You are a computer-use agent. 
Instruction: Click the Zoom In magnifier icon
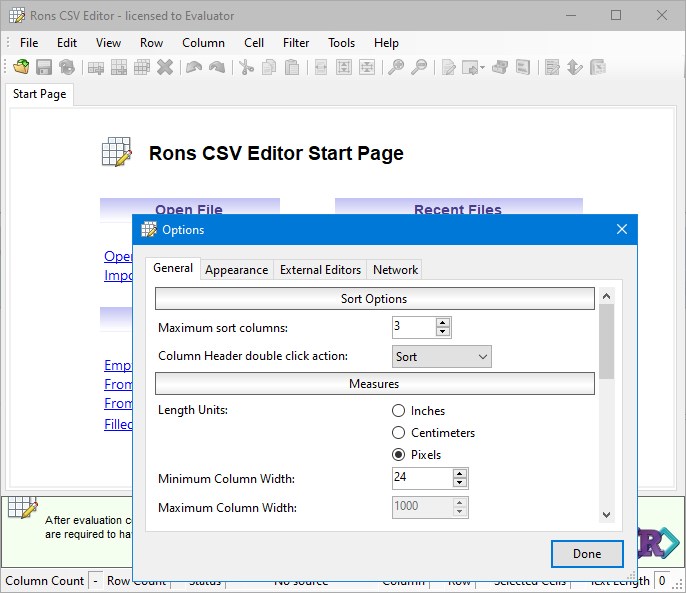(396, 67)
